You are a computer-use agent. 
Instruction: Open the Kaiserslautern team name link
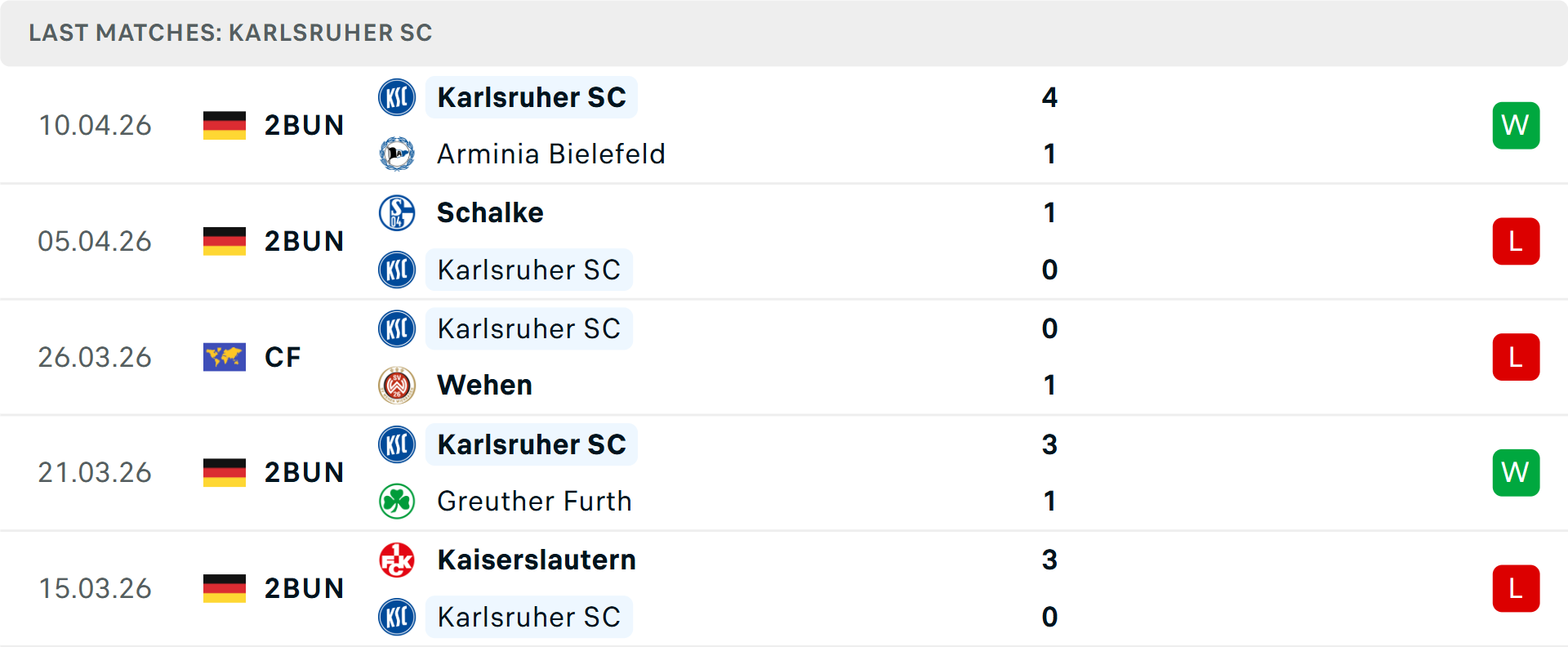pyautogui.click(x=537, y=560)
